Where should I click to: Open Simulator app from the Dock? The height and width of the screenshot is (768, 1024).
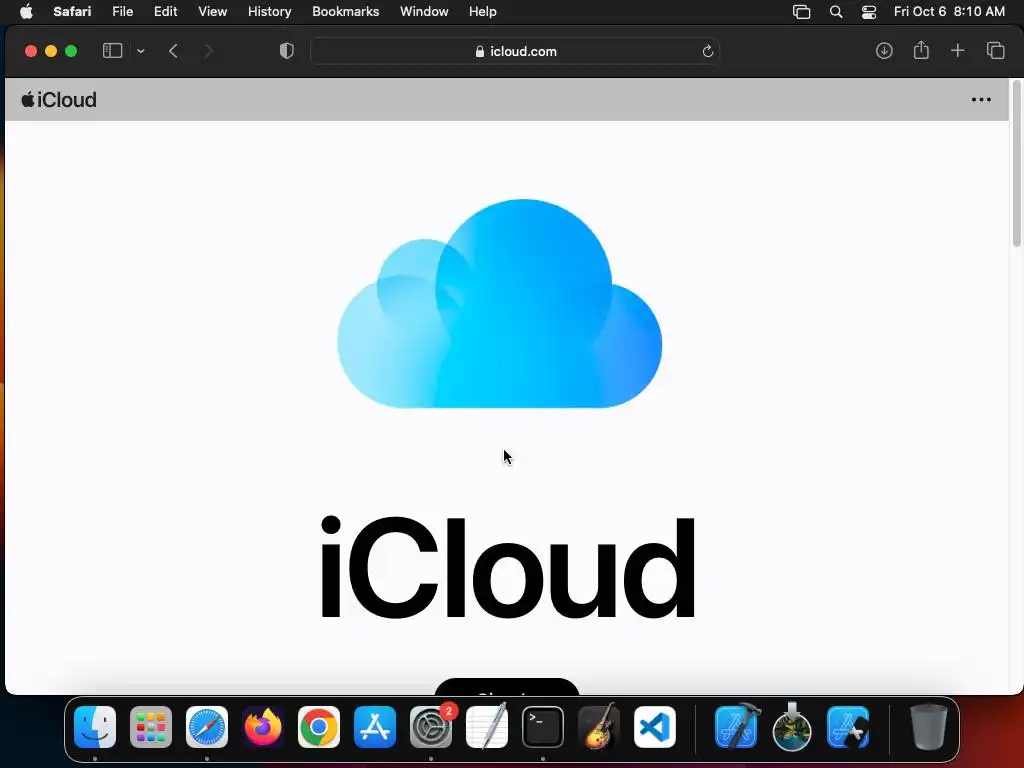pos(848,727)
